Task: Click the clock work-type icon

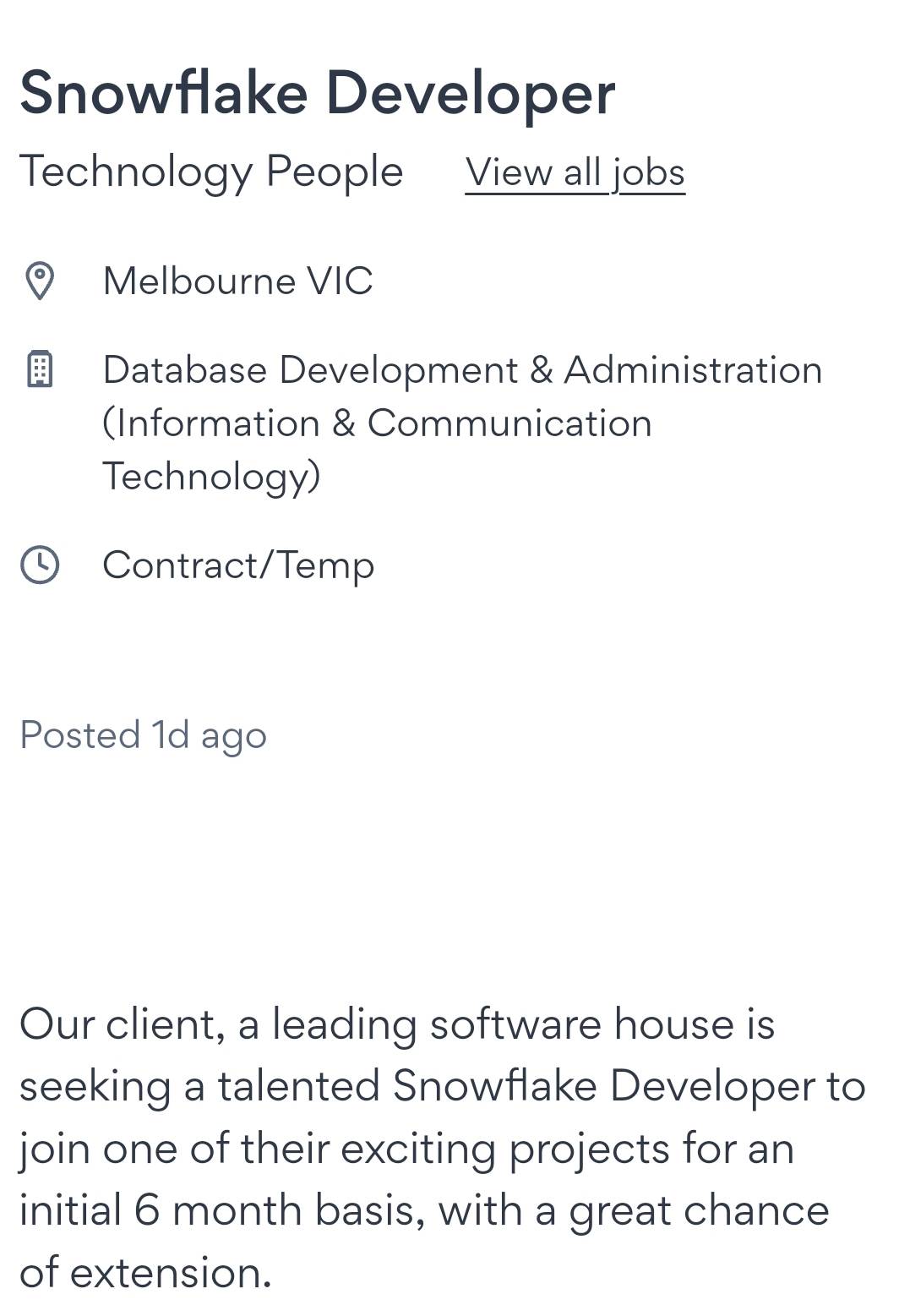Action: (x=40, y=565)
